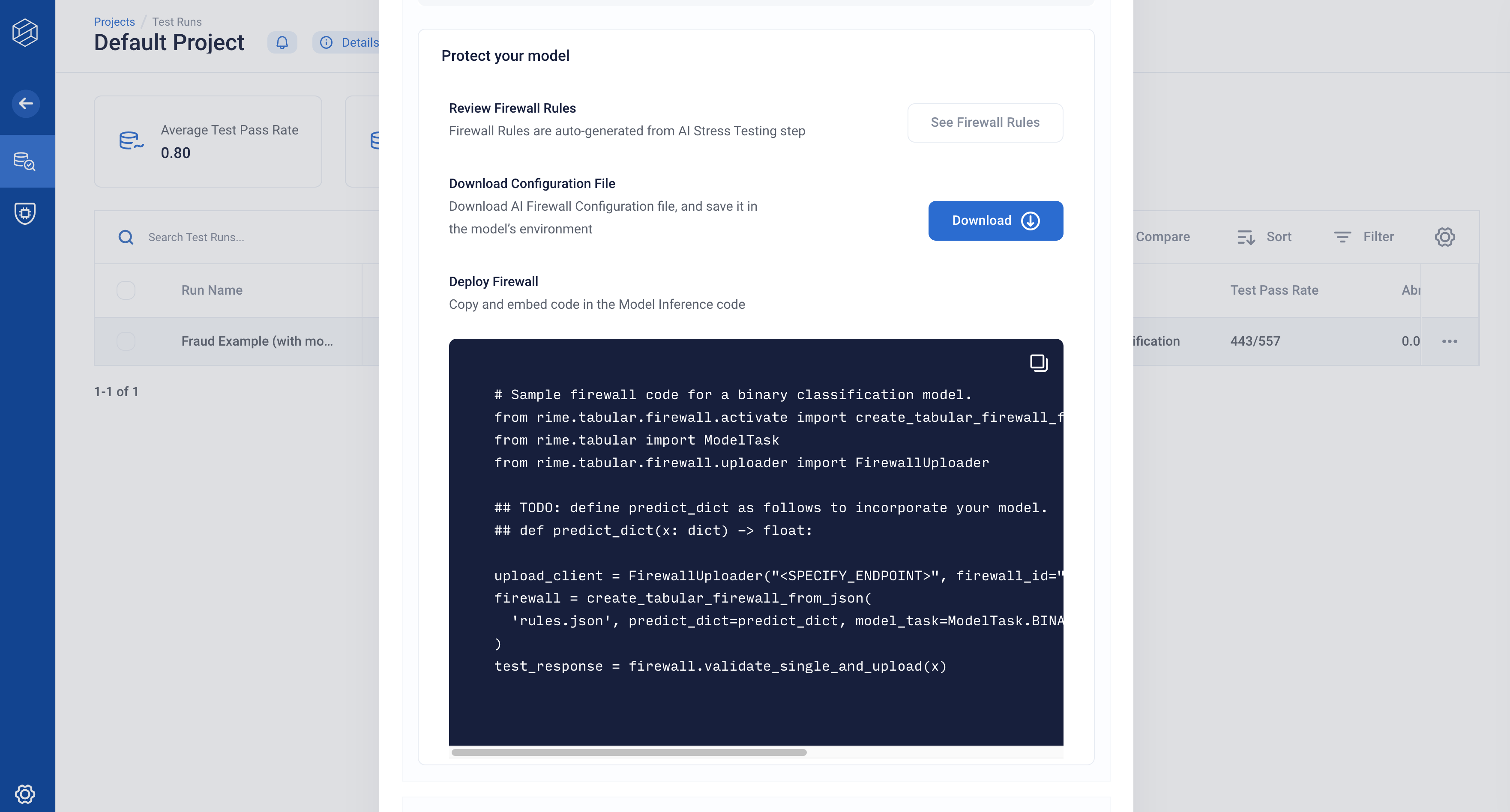Click the back arrow in sidebar
This screenshot has height=812, width=1510.
[x=25, y=104]
